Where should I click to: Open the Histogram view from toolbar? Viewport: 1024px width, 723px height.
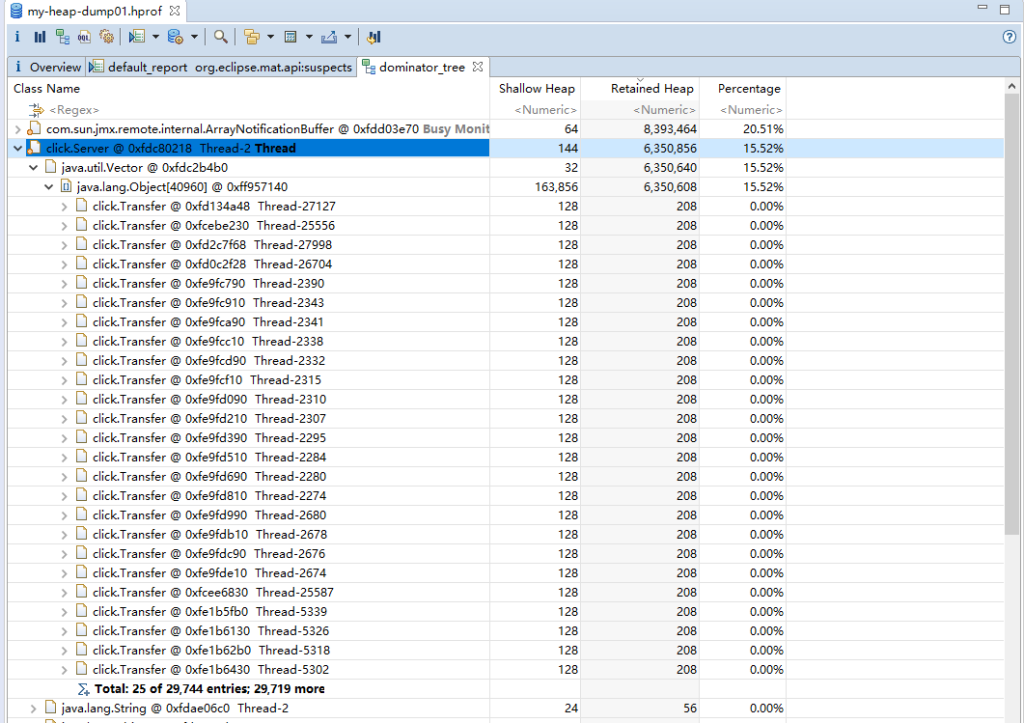[40, 37]
